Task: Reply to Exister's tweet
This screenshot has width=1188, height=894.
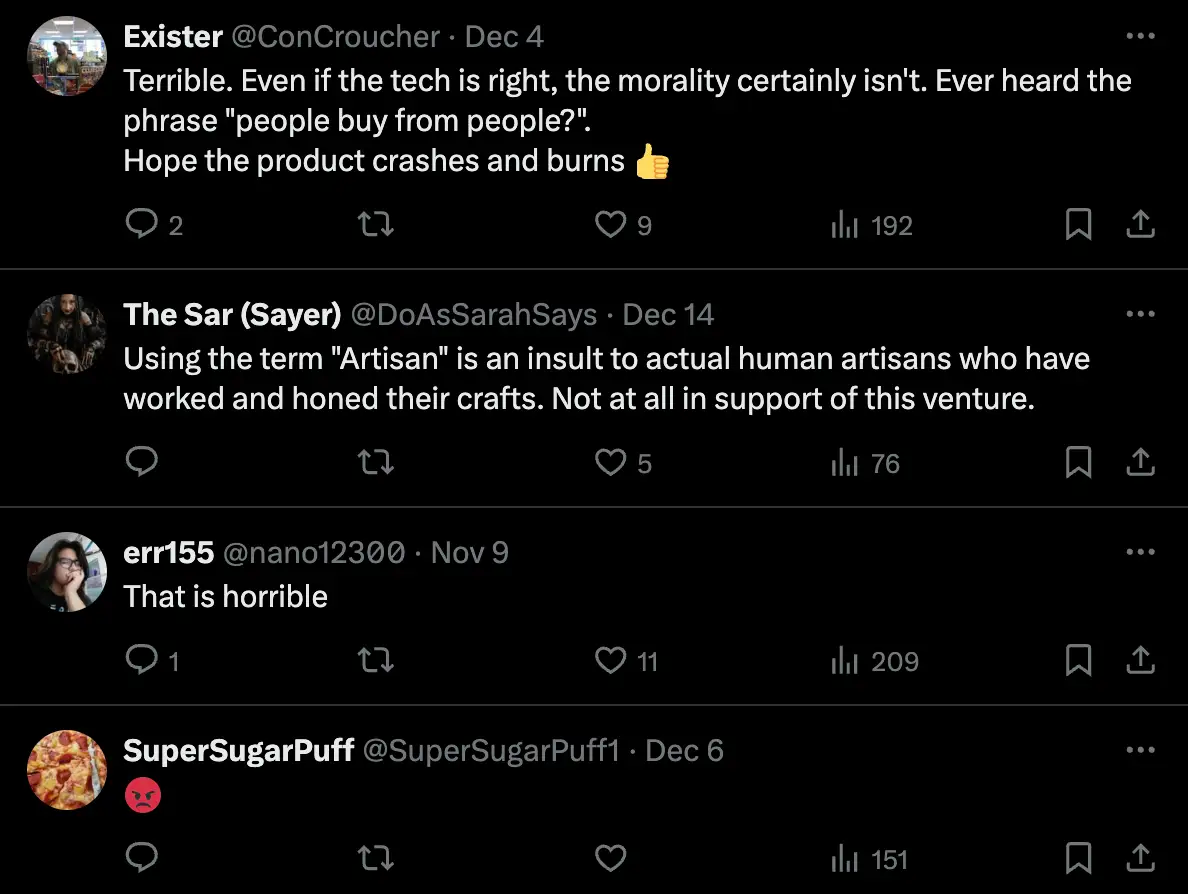Action: click(141, 225)
